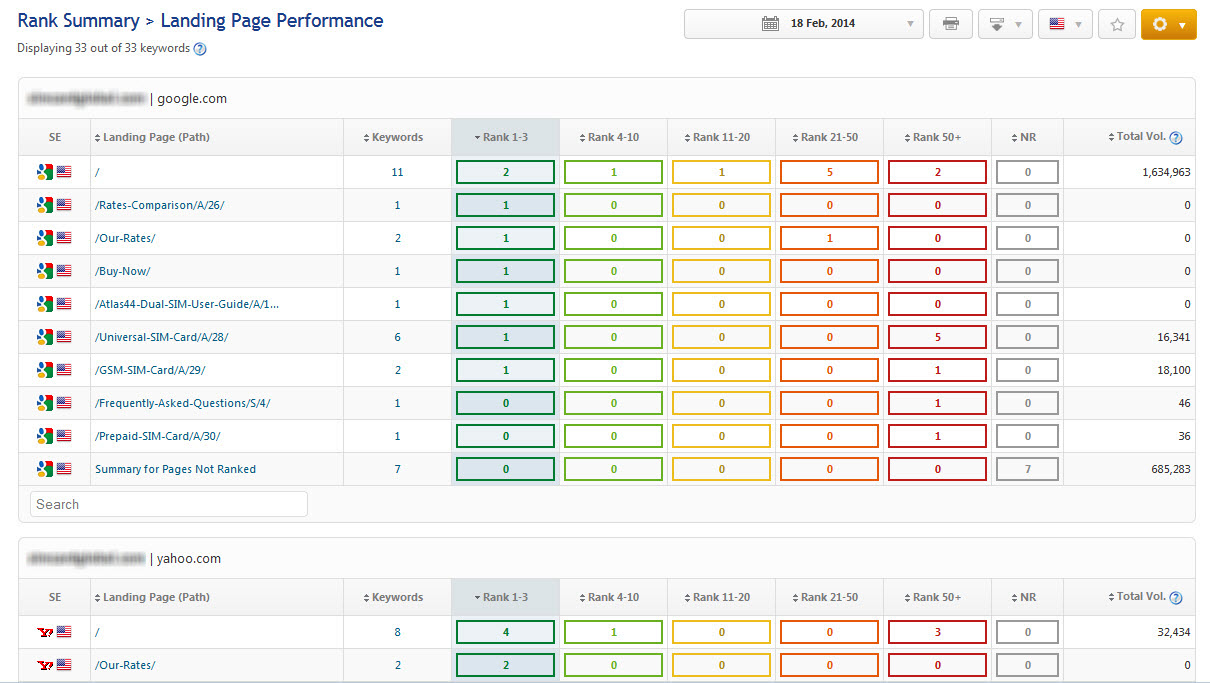
Task: Click the Search field under Google table
Action: (168, 504)
